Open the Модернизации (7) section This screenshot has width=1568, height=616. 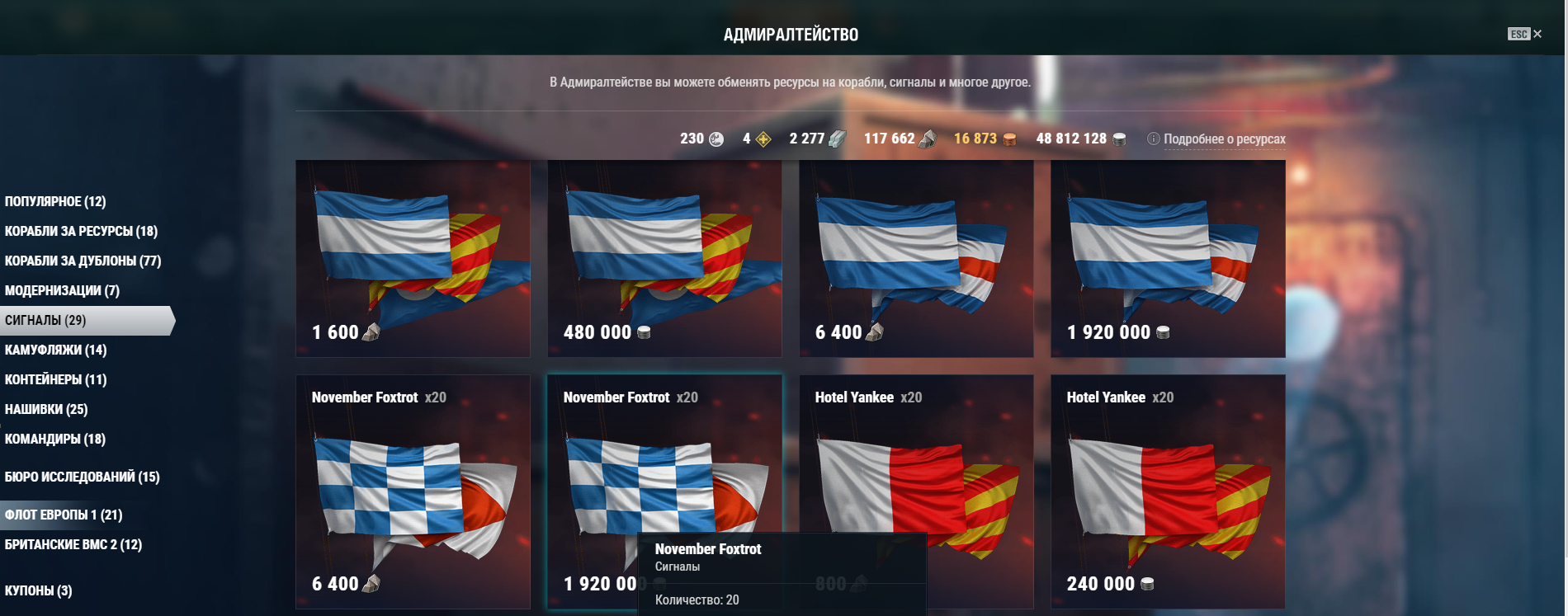tap(62, 290)
